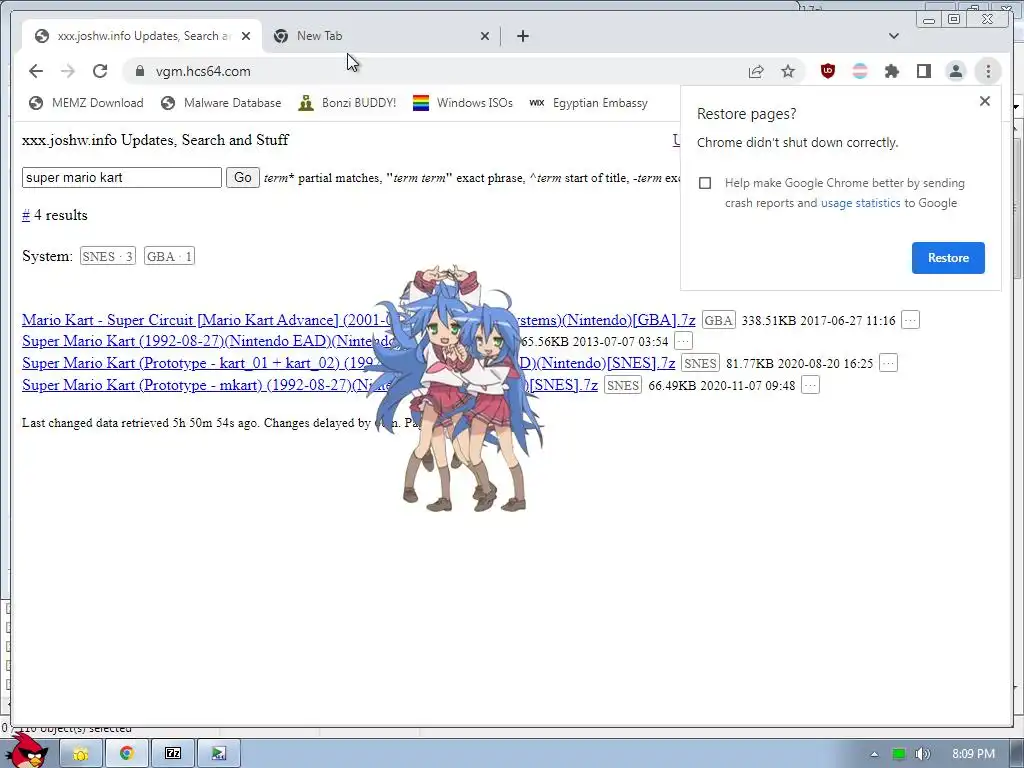
Task: Expand the tab search chevron
Action: click(x=894, y=36)
